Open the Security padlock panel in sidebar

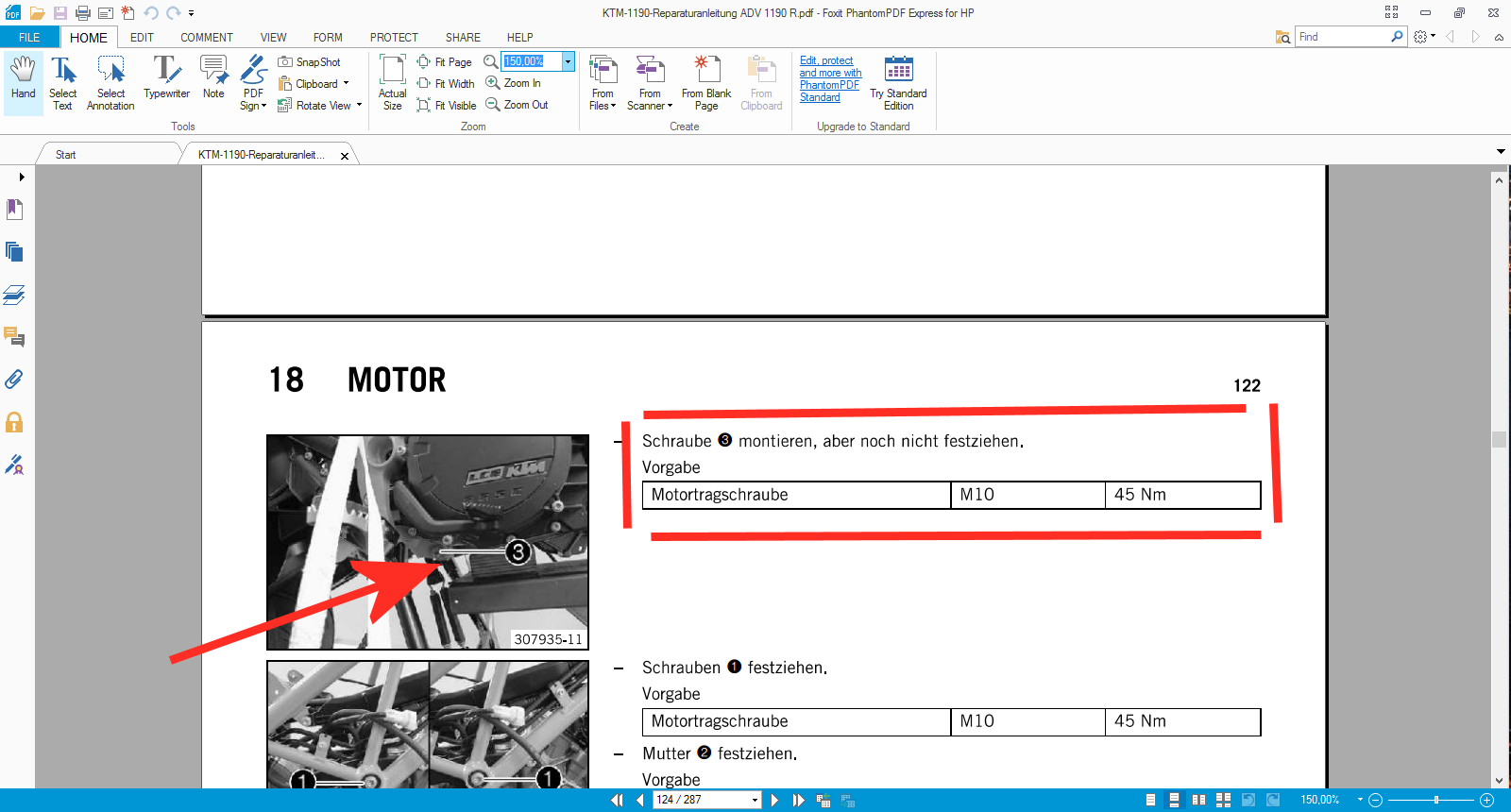coord(14,422)
